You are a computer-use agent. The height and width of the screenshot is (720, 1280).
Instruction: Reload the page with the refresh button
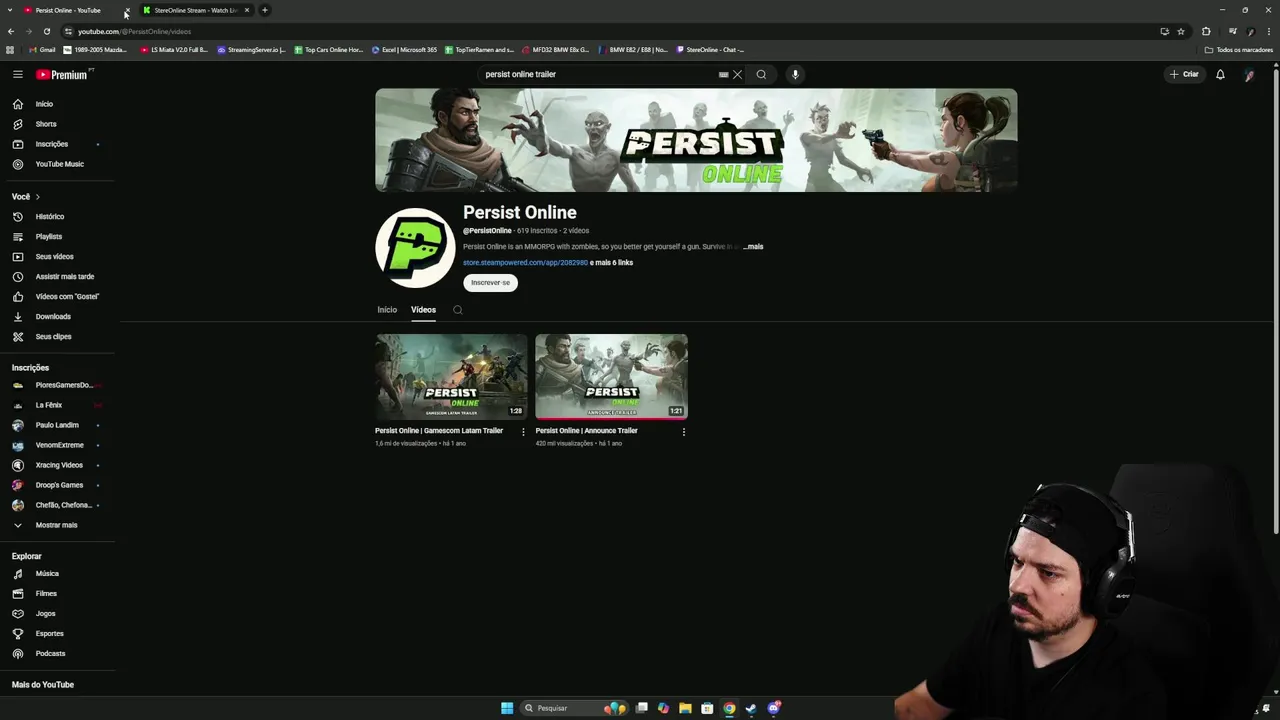[46, 31]
